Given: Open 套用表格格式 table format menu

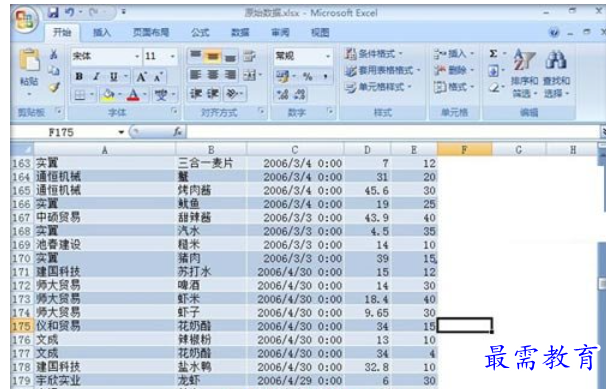Looking at the screenshot, I should click(382, 70).
